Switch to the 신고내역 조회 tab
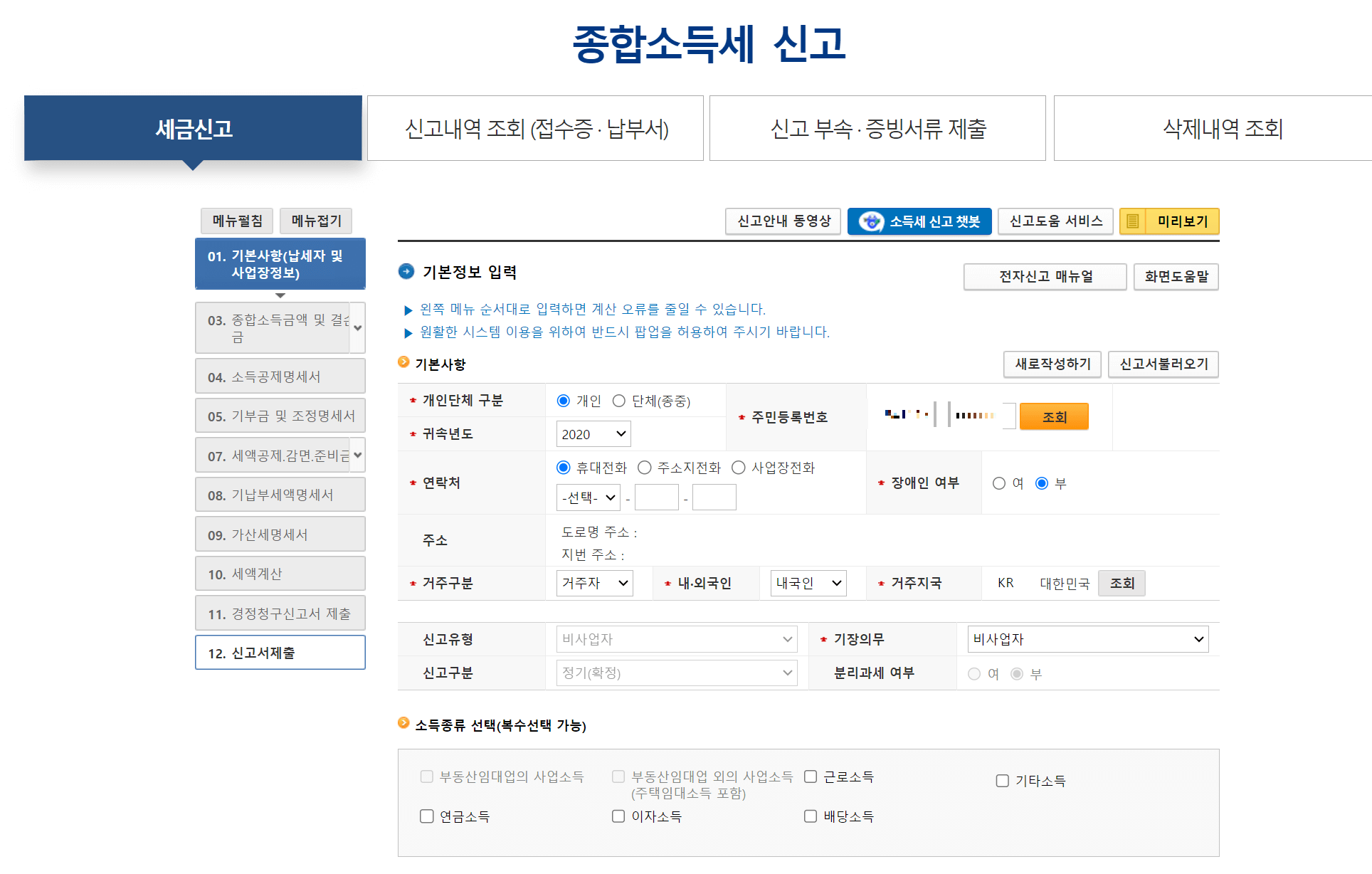 point(536,128)
